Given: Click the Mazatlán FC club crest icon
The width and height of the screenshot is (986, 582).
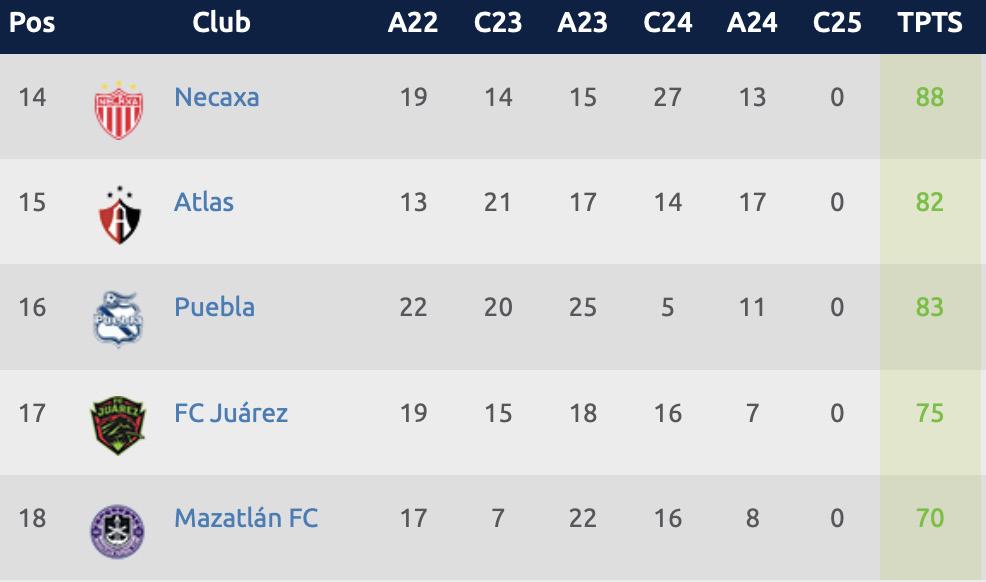Looking at the screenshot, I should (x=118, y=531).
